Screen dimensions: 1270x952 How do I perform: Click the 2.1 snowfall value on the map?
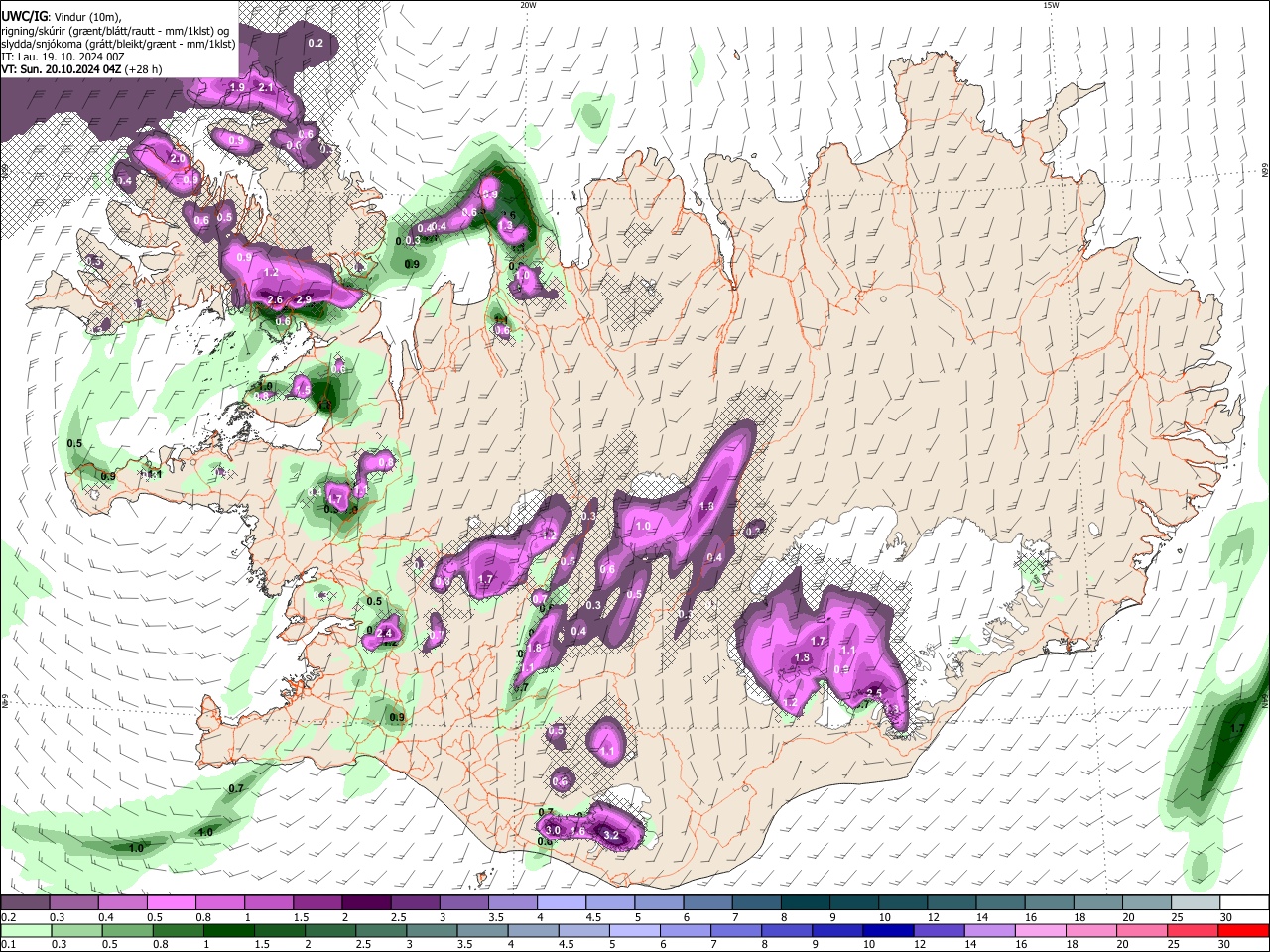(x=266, y=87)
